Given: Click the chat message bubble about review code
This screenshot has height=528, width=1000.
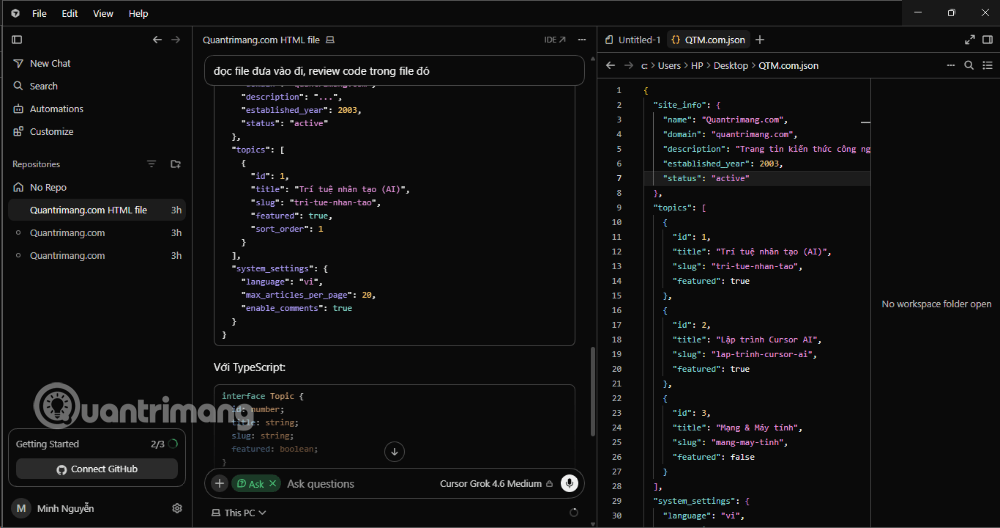Looking at the screenshot, I should coord(394,71).
